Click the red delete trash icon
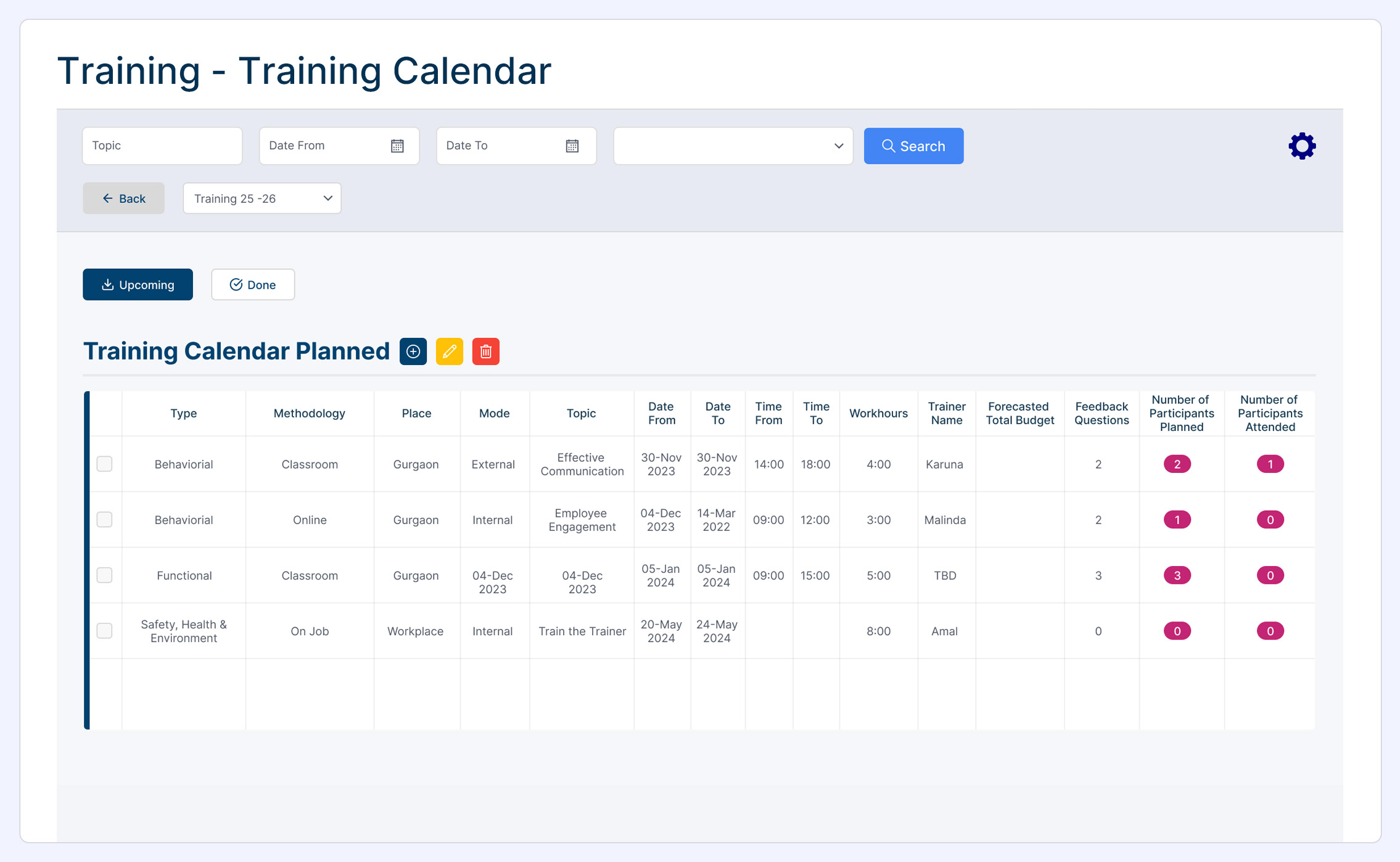The width and height of the screenshot is (1400, 862). click(x=486, y=351)
